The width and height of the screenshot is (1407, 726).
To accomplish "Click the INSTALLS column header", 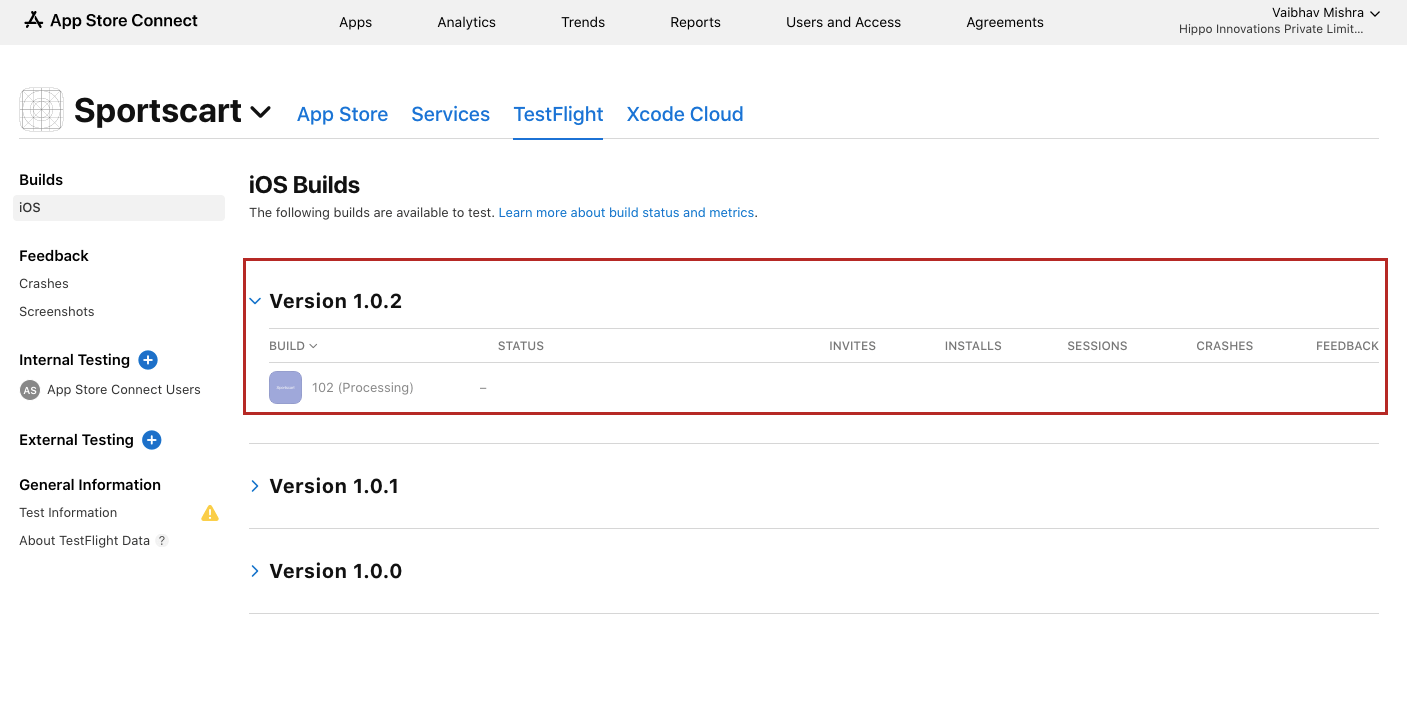I will pyautogui.click(x=973, y=346).
